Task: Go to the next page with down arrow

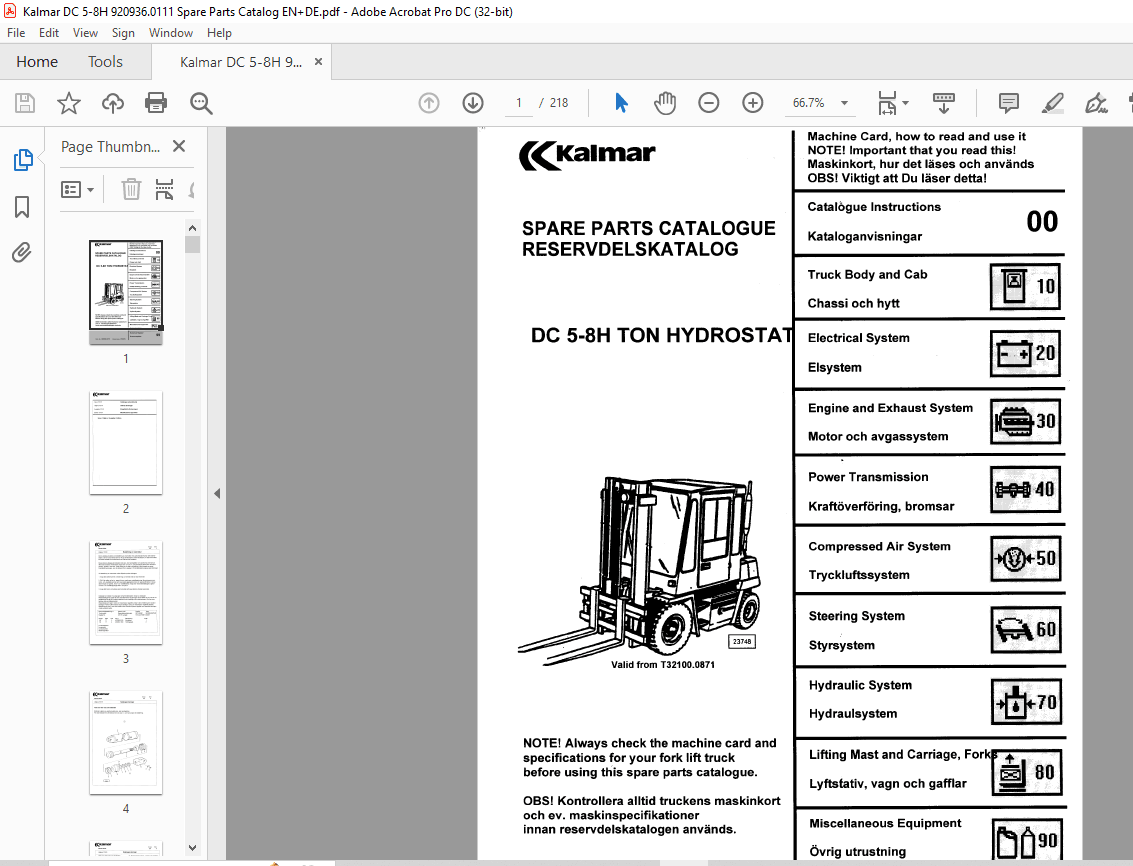Action: pos(472,103)
